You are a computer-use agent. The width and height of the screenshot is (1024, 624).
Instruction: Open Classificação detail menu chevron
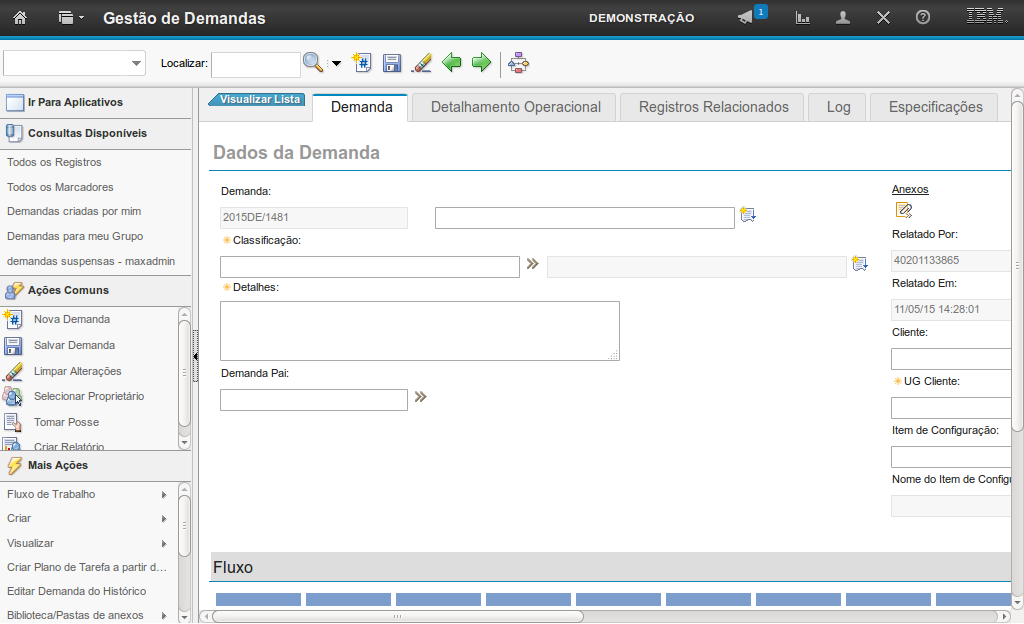coord(532,264)
